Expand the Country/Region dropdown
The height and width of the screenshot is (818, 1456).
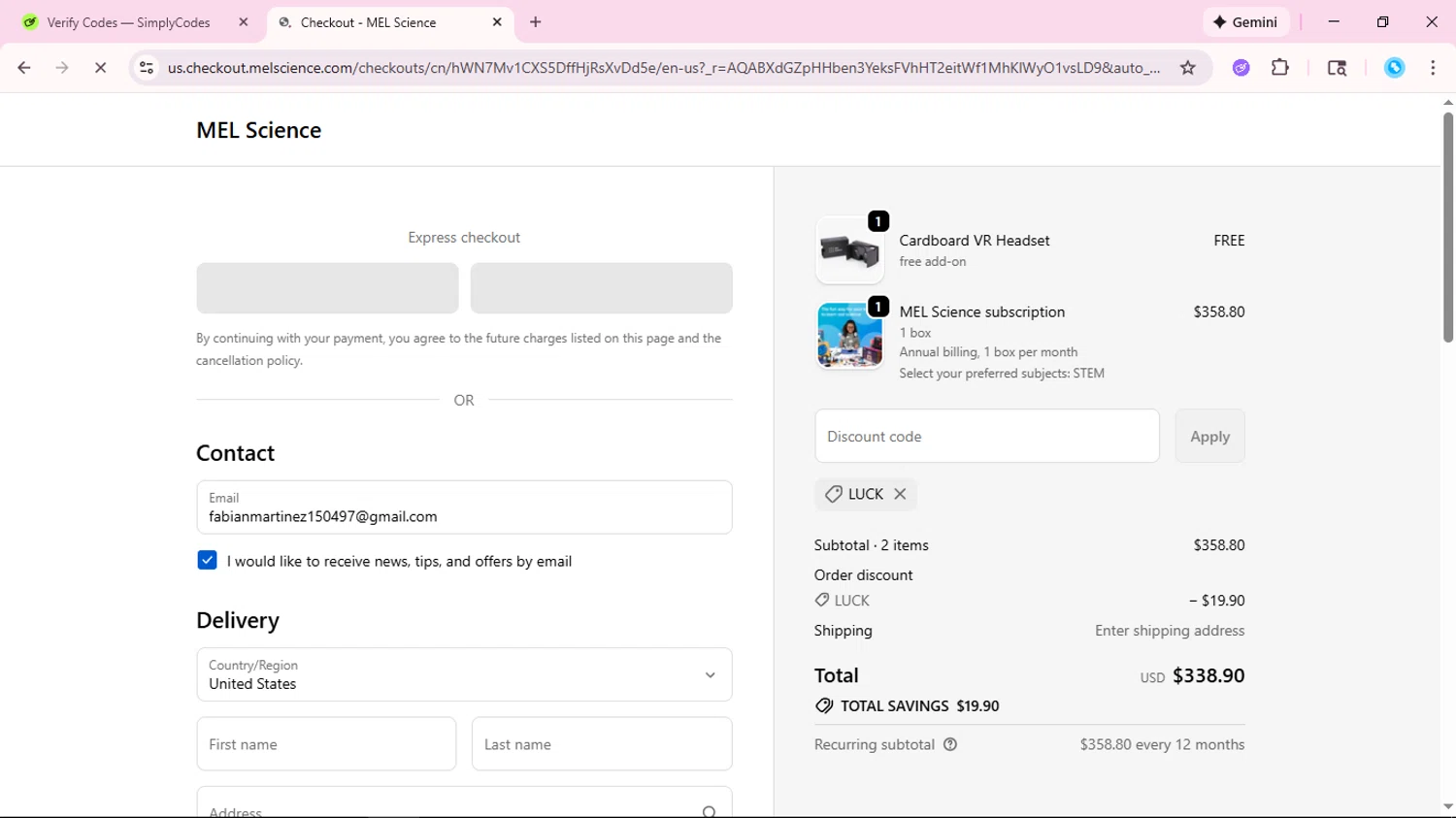464,674
